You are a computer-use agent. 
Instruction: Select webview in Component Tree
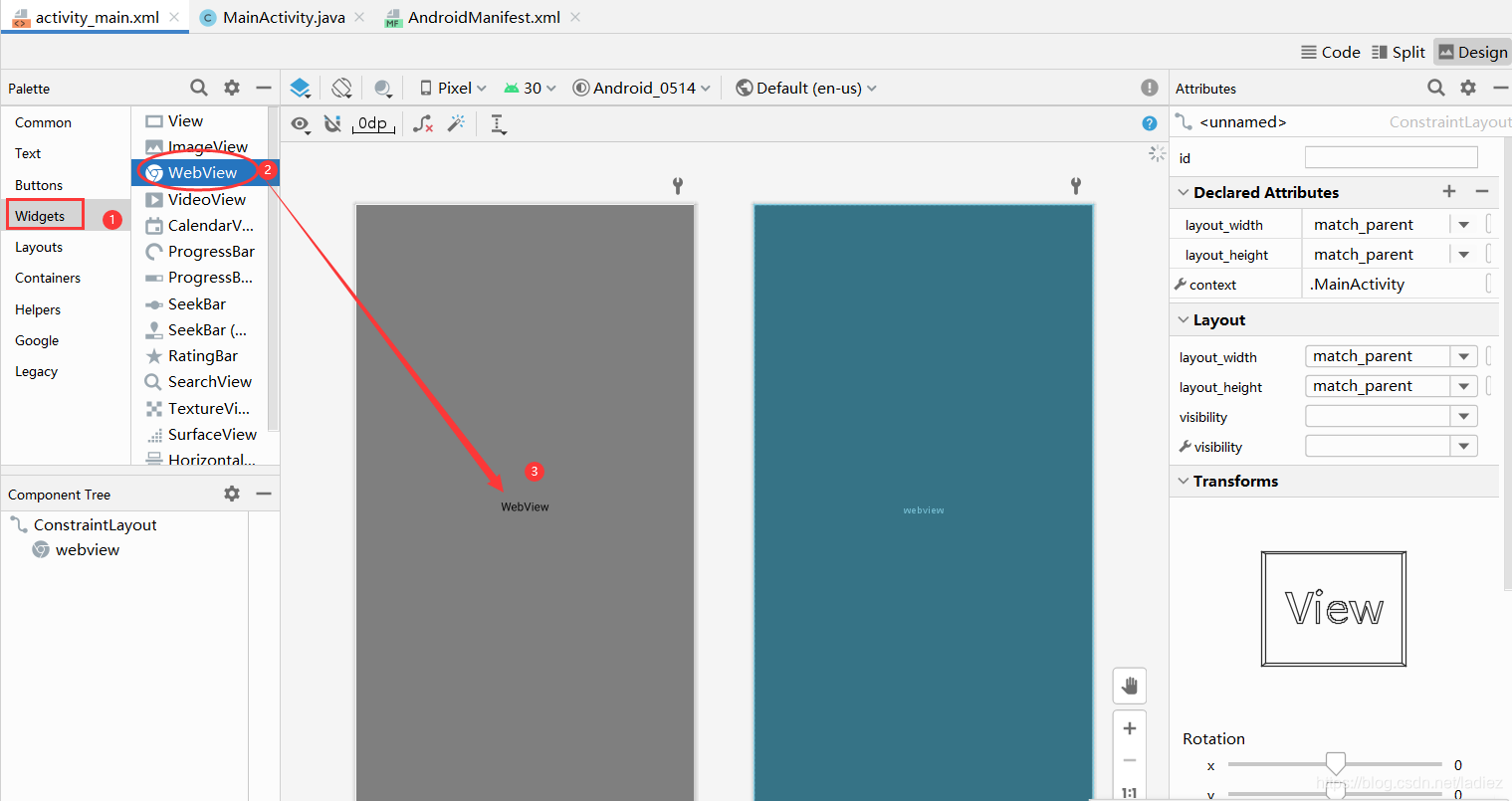click(87, 549)
